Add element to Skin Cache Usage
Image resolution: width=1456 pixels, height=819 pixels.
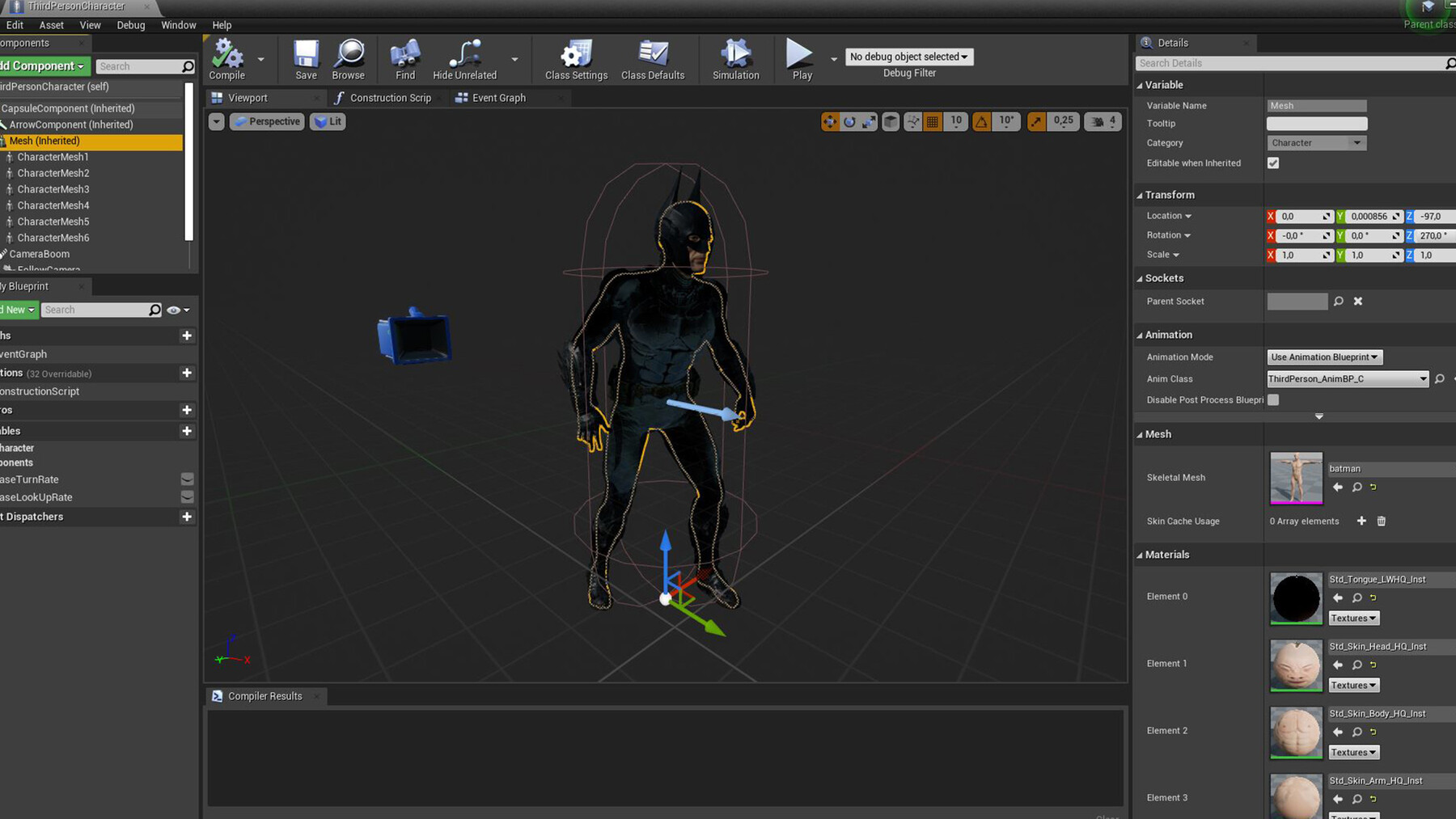pos(1361,521)
